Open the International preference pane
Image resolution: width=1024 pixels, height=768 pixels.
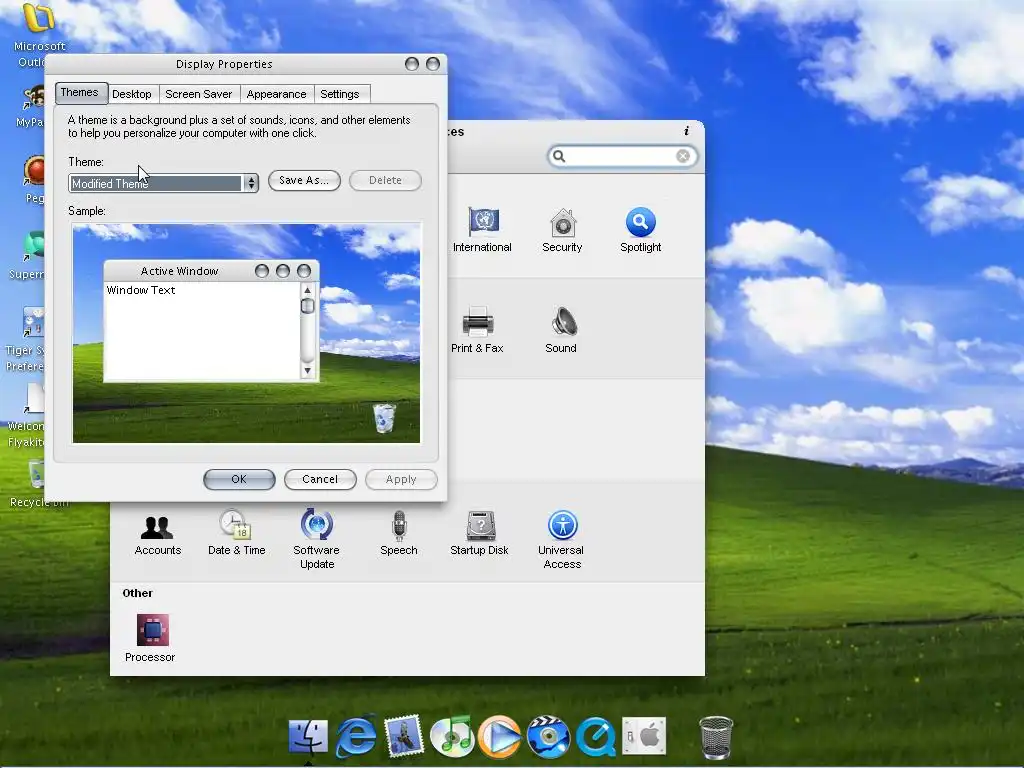point(483,229)
